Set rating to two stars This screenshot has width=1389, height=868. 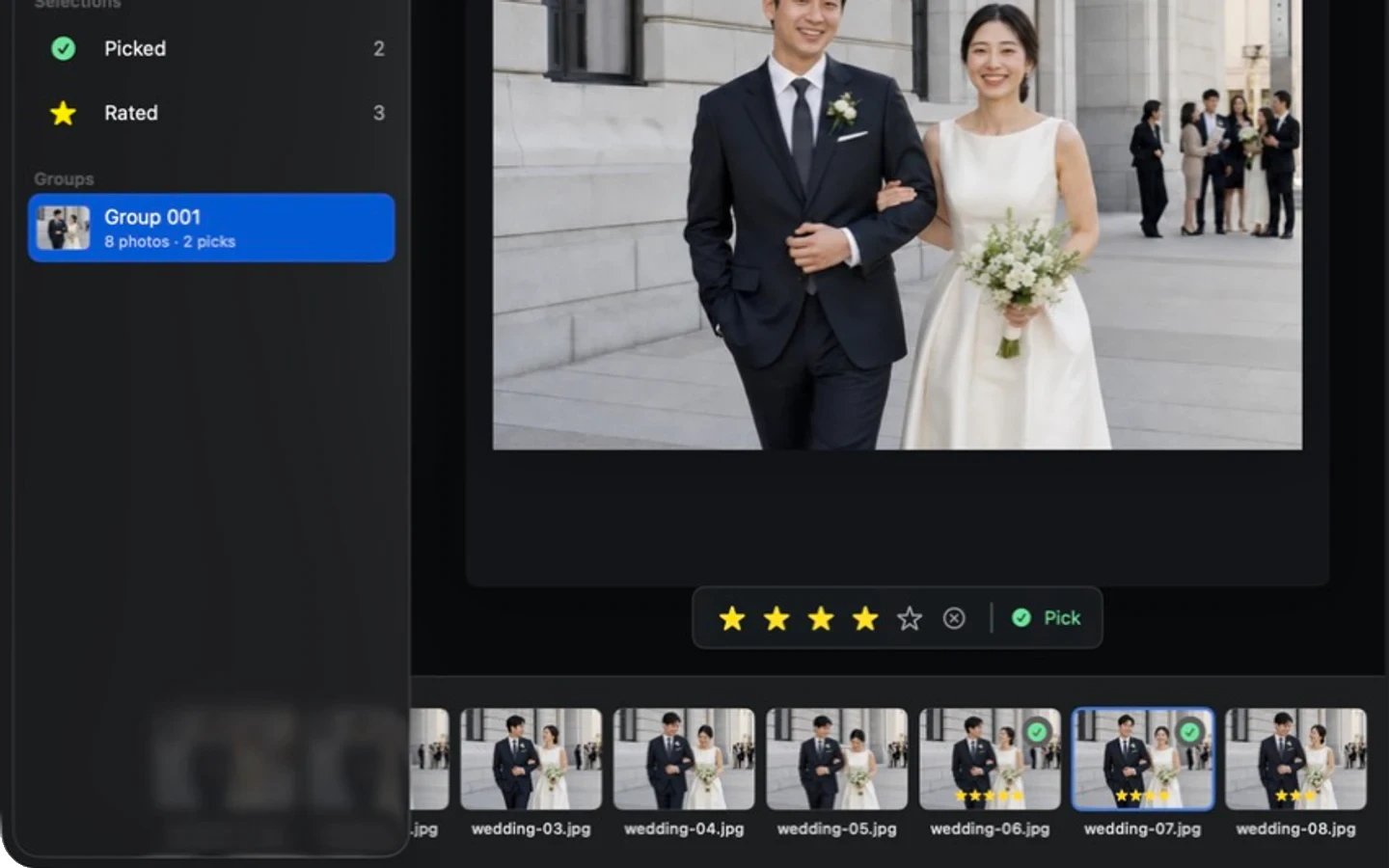click(776, 618)
